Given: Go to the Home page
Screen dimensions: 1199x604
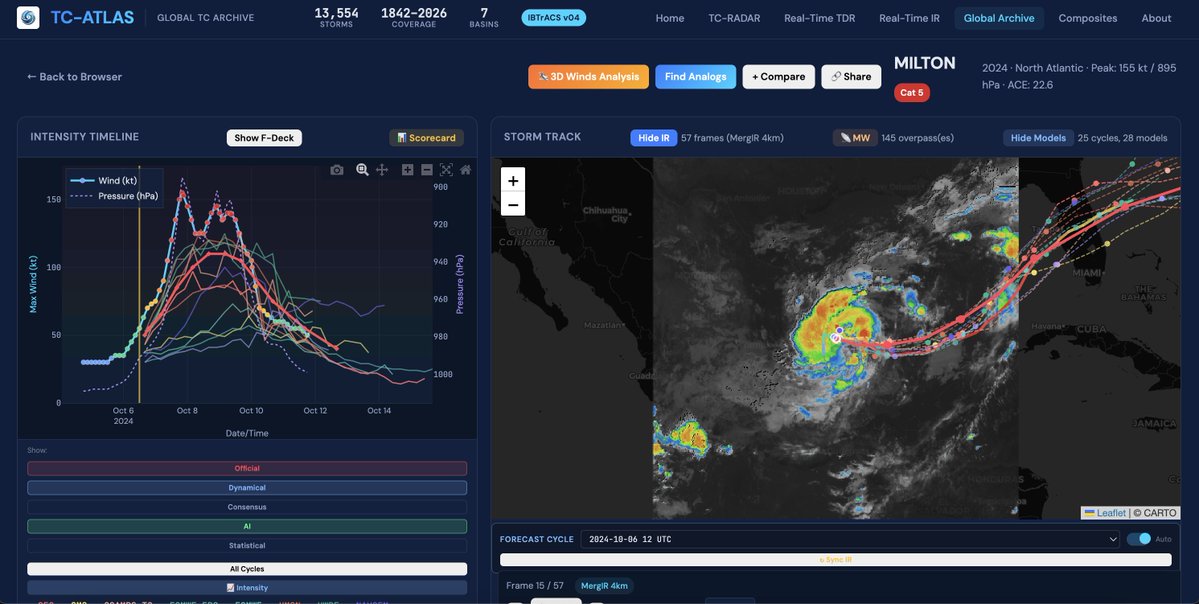Looking at the screenshot, I should click(x=670, y=18).
